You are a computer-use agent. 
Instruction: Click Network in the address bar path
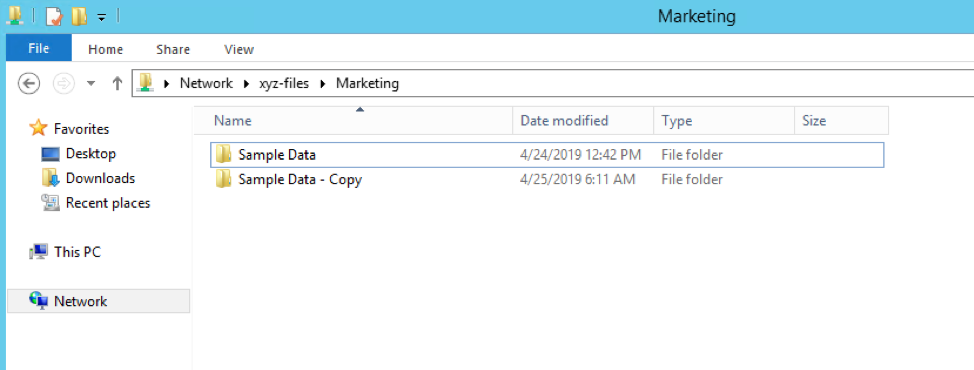(206, 83)
